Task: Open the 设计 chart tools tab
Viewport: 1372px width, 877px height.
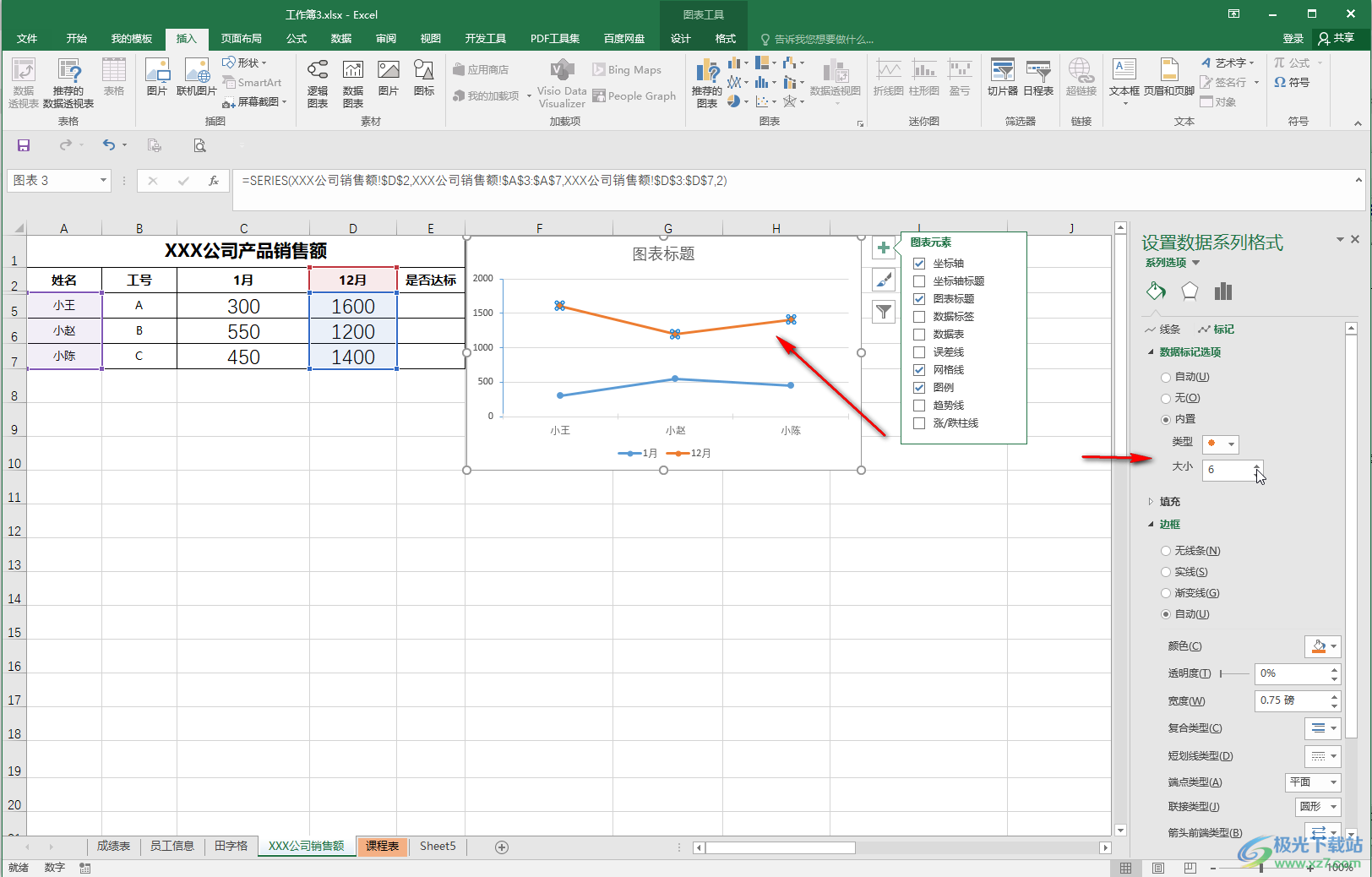Action: pyautogui.click(x=681, y=39)
